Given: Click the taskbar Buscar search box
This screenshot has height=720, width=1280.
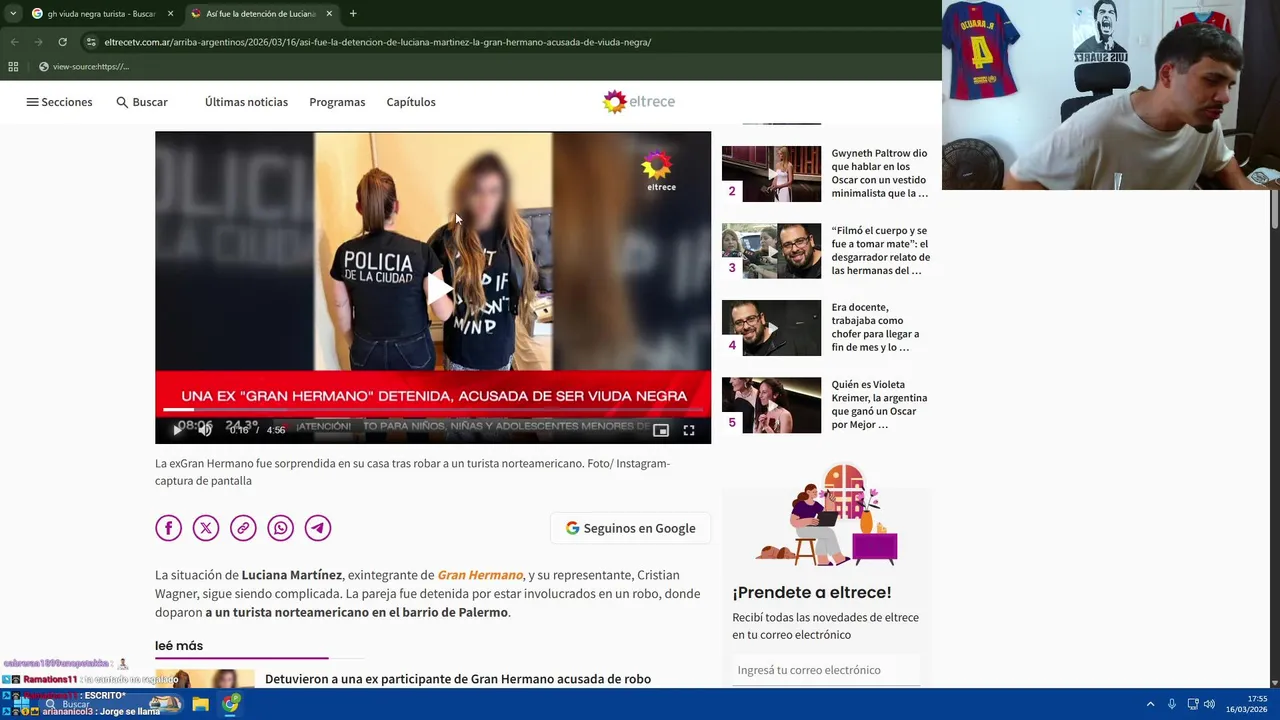Looking at the screenshot, I should [x=113, y=704].
